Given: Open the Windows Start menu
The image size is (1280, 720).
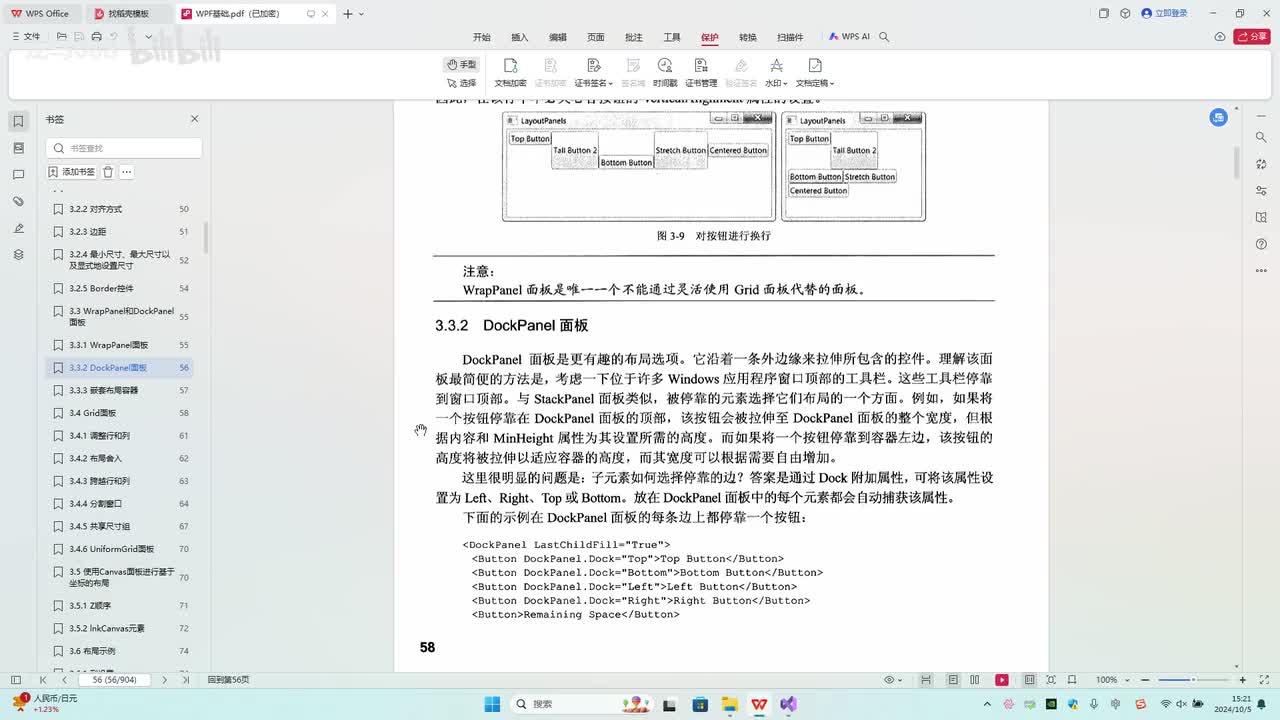Looking at the screenshot, I should tap(492, 704).
